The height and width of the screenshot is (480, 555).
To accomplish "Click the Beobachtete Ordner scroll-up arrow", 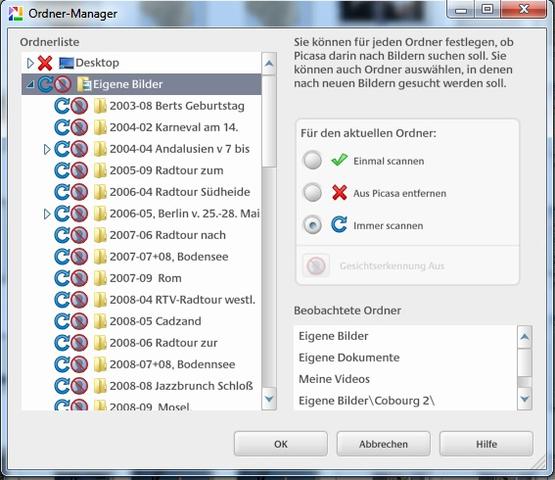I will point(525,337).
